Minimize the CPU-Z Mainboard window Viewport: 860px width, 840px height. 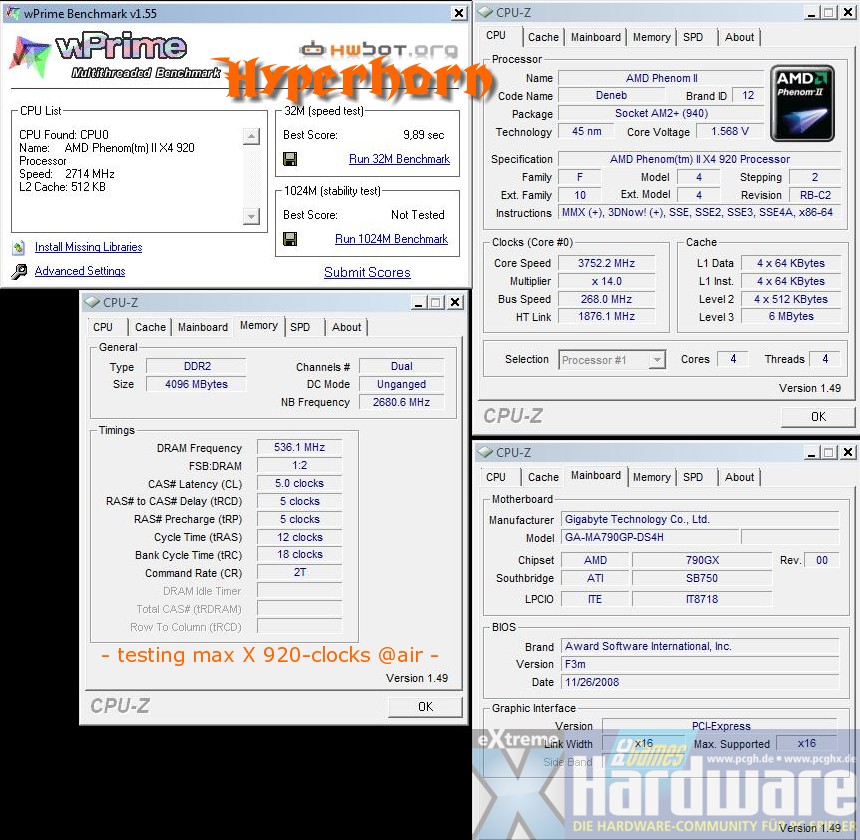pos(812,452)
